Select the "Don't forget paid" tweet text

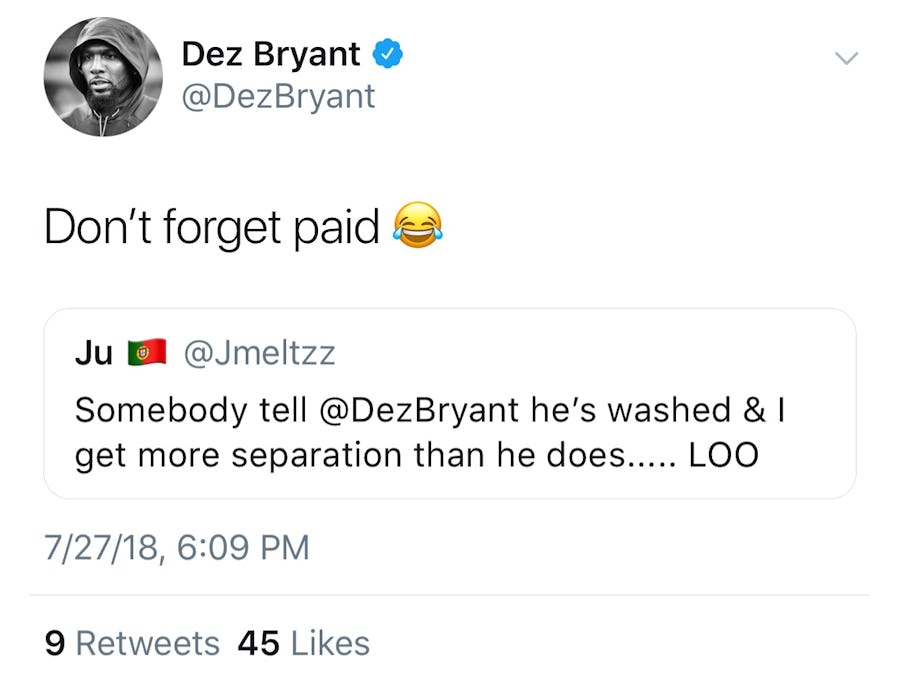211,227
